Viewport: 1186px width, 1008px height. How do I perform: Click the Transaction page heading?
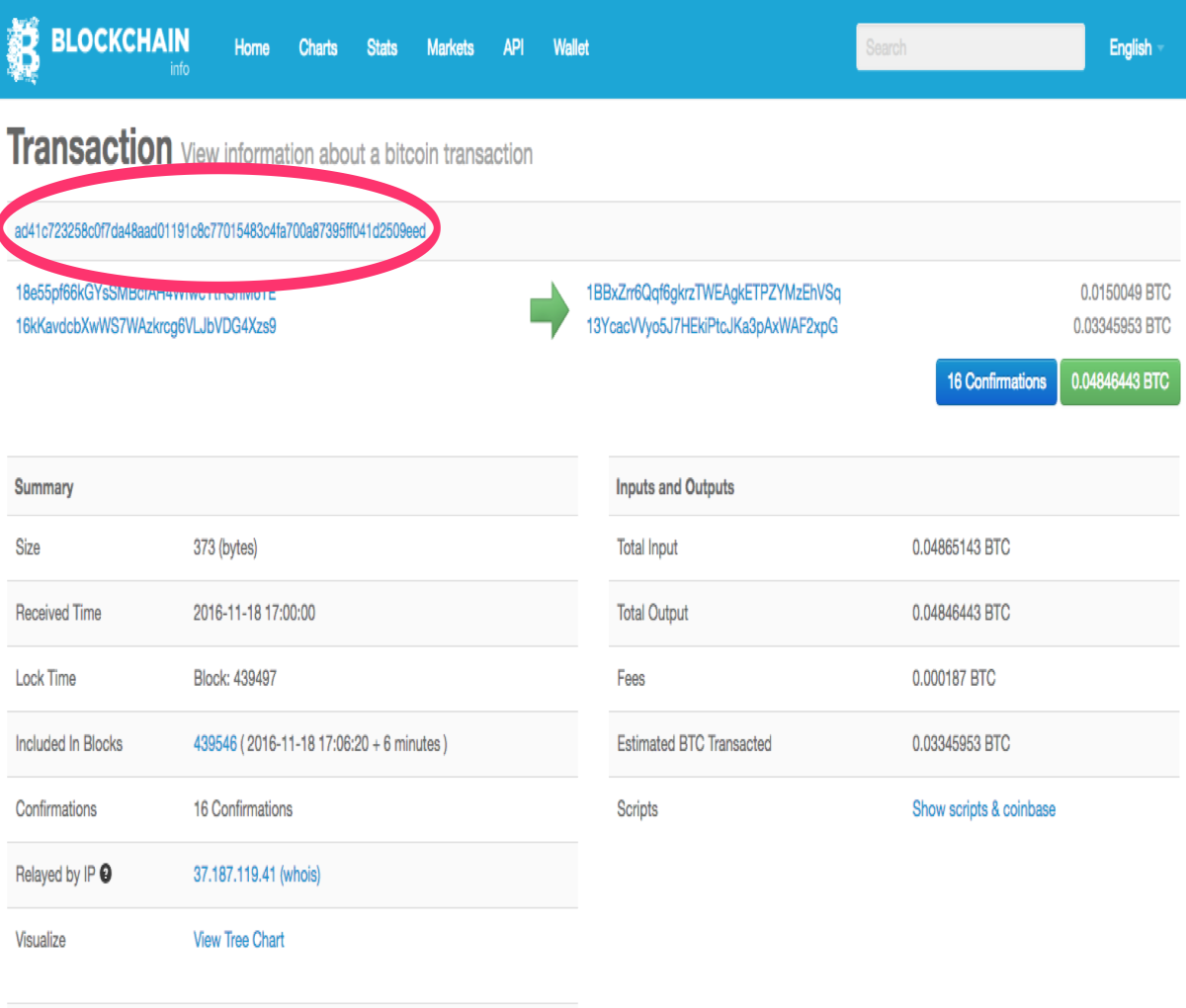tap(90, 148)
